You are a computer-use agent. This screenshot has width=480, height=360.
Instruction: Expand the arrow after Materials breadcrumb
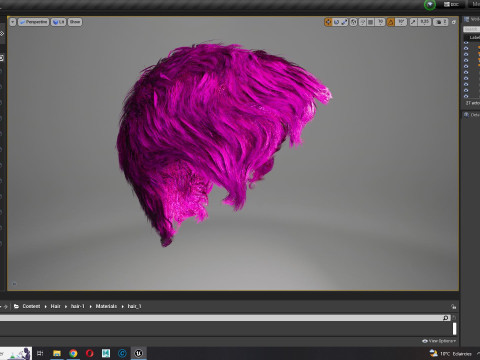point(122,306)
